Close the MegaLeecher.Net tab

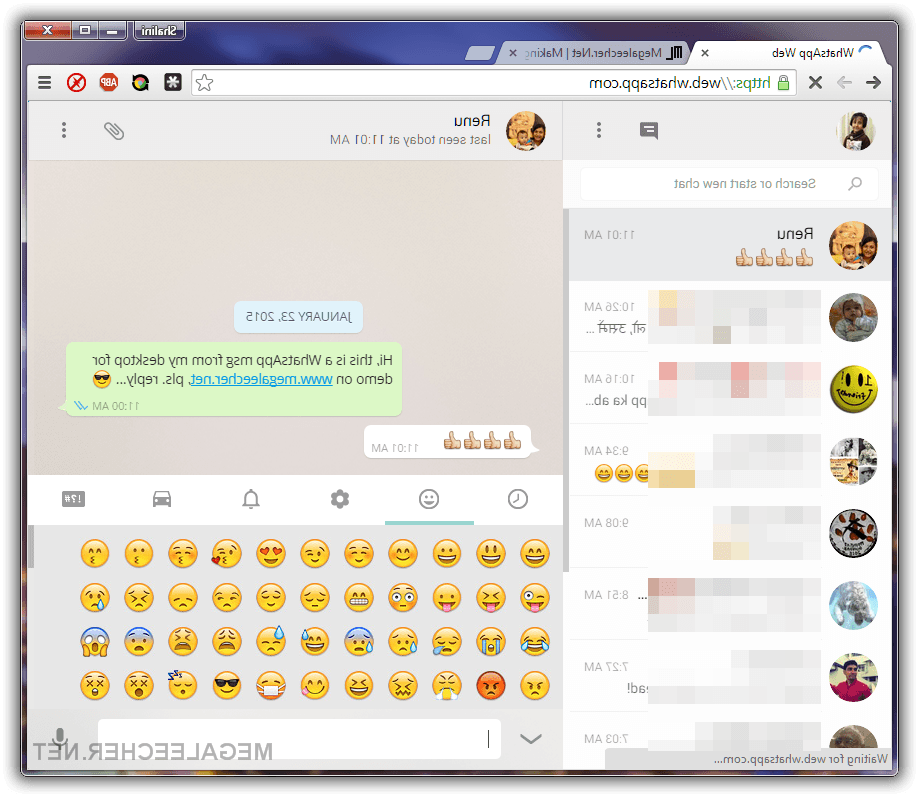513,53
